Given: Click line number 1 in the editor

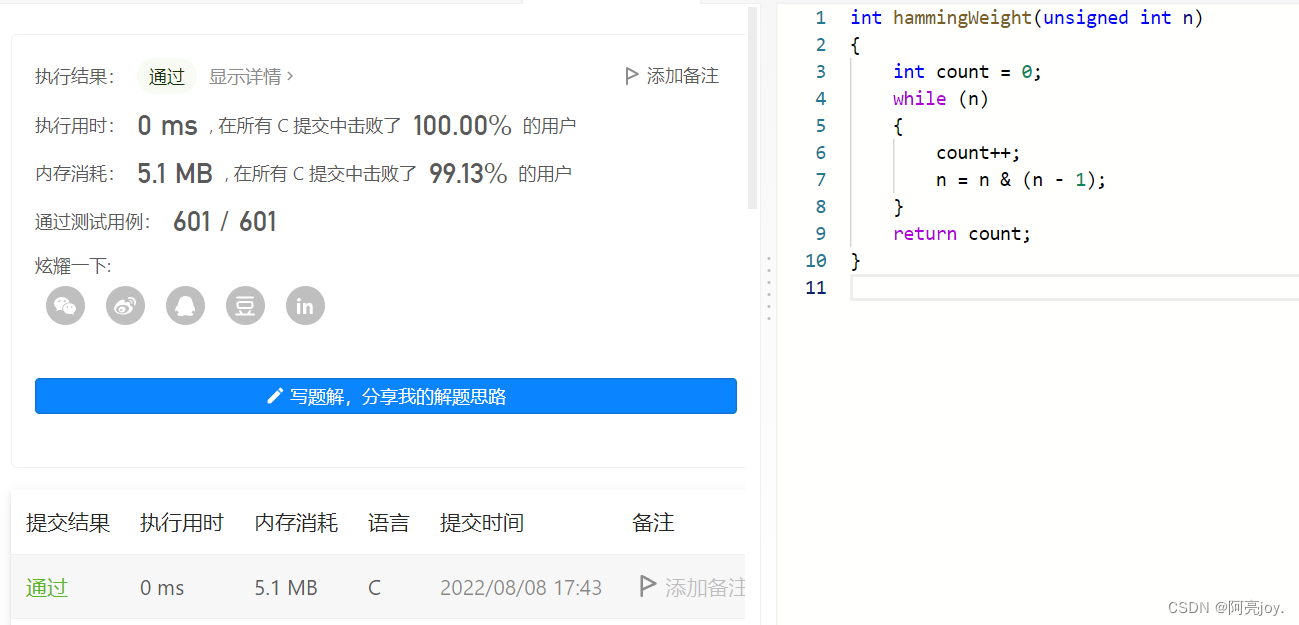Looking at the screenshot, I should 821,17.
